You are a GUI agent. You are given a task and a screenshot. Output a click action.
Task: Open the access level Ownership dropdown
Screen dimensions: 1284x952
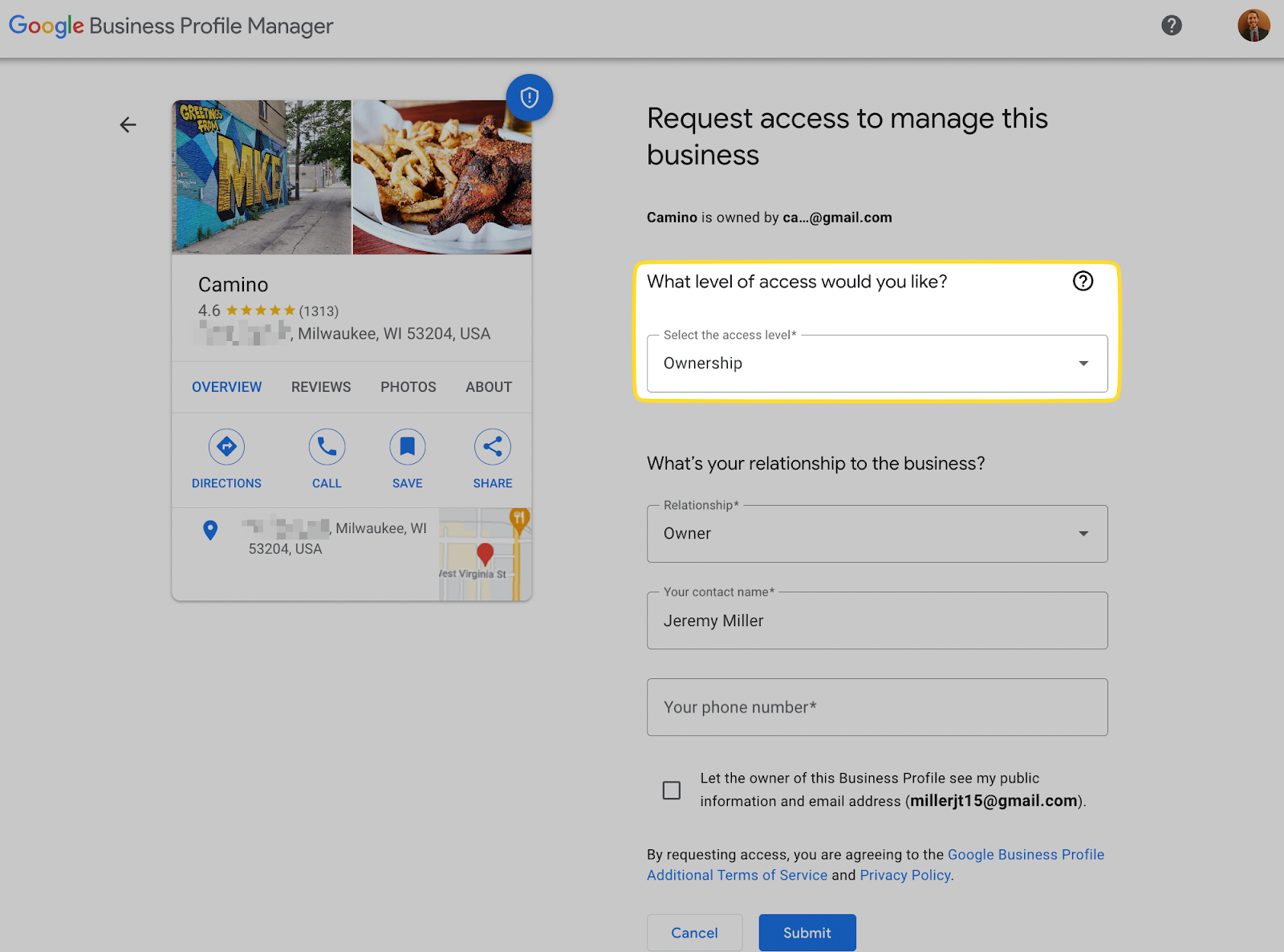tap(877, 364)
